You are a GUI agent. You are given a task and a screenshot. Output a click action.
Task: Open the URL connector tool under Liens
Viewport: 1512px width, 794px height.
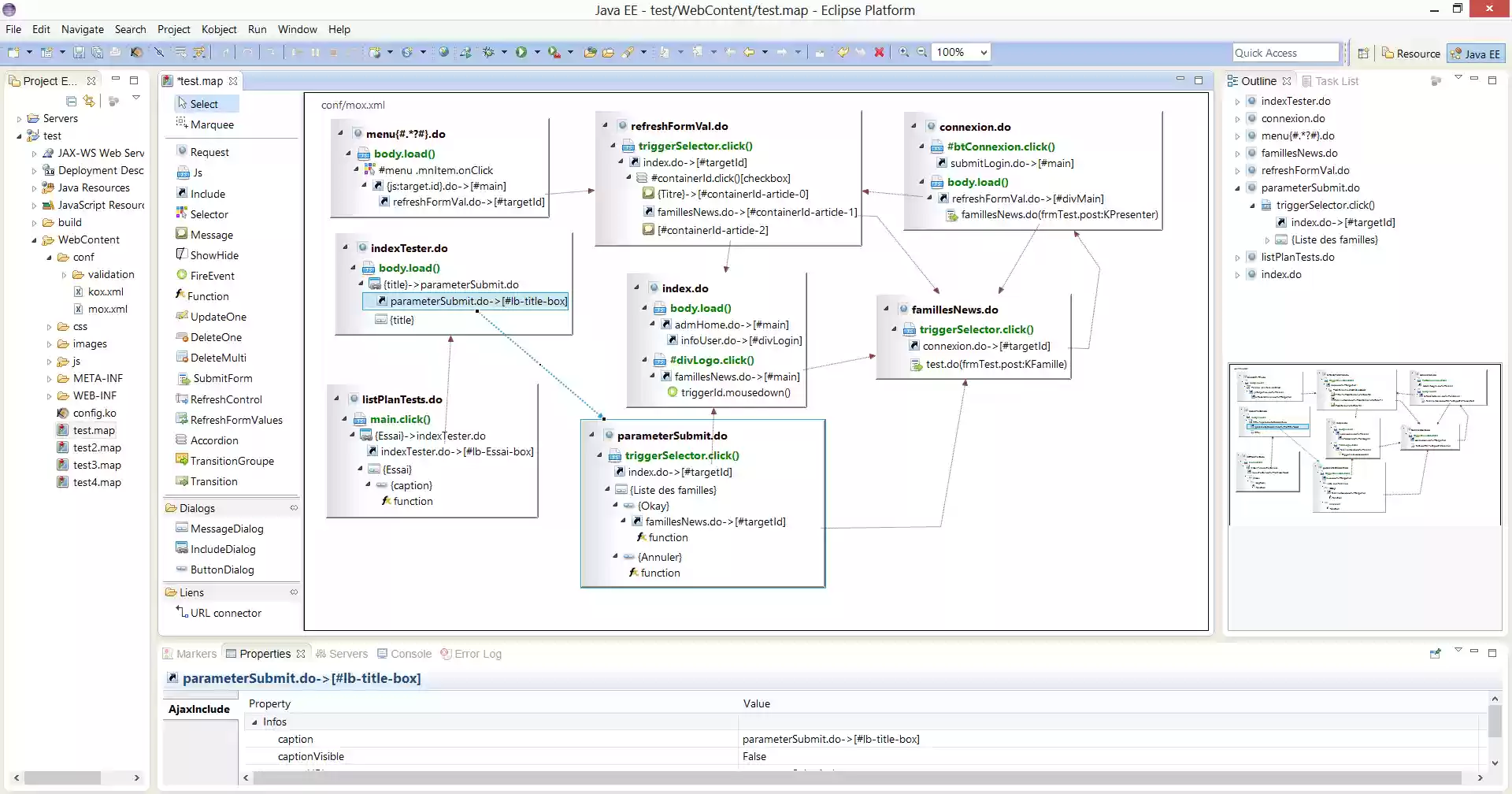[226, 612]
